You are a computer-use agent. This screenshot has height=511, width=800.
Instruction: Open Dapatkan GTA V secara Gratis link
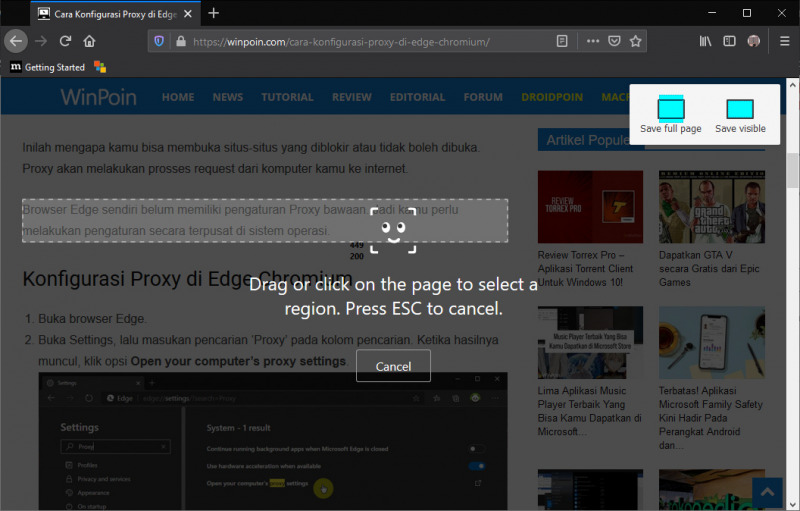709,269
